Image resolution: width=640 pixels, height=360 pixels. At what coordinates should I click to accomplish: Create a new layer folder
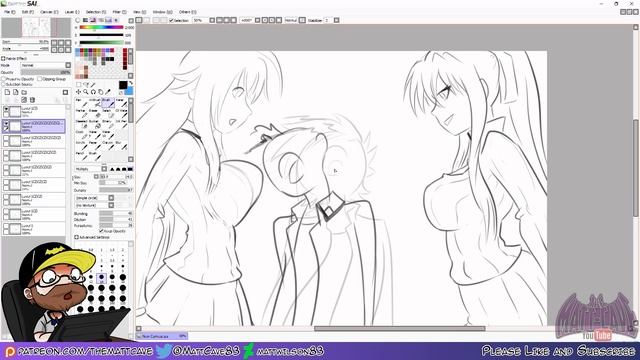pyautogui.click(x=24, y=92)
